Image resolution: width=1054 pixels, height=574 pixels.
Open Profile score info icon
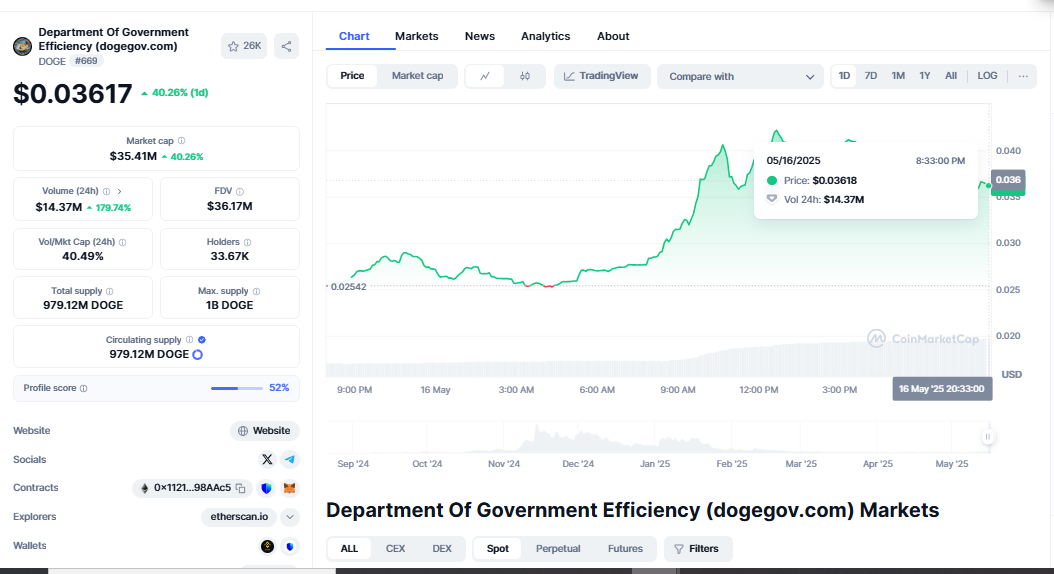83,388
